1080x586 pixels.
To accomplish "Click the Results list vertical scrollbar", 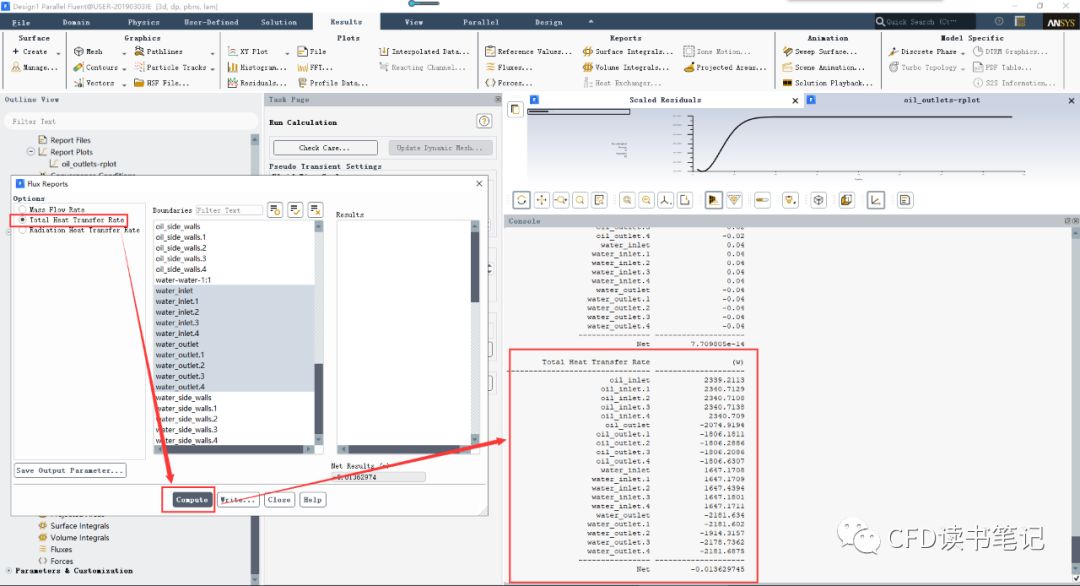I will (x=475, y=333).
